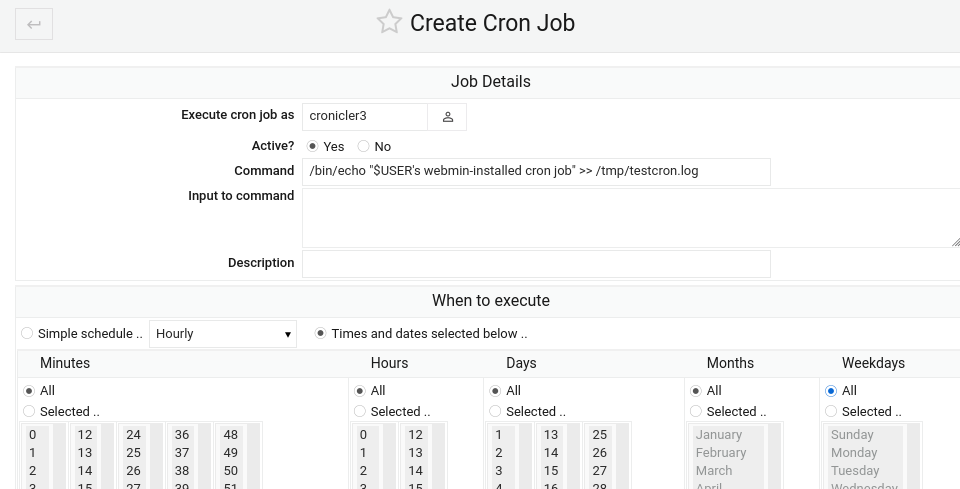Set Active to No
960x489 pixels.
364,146
